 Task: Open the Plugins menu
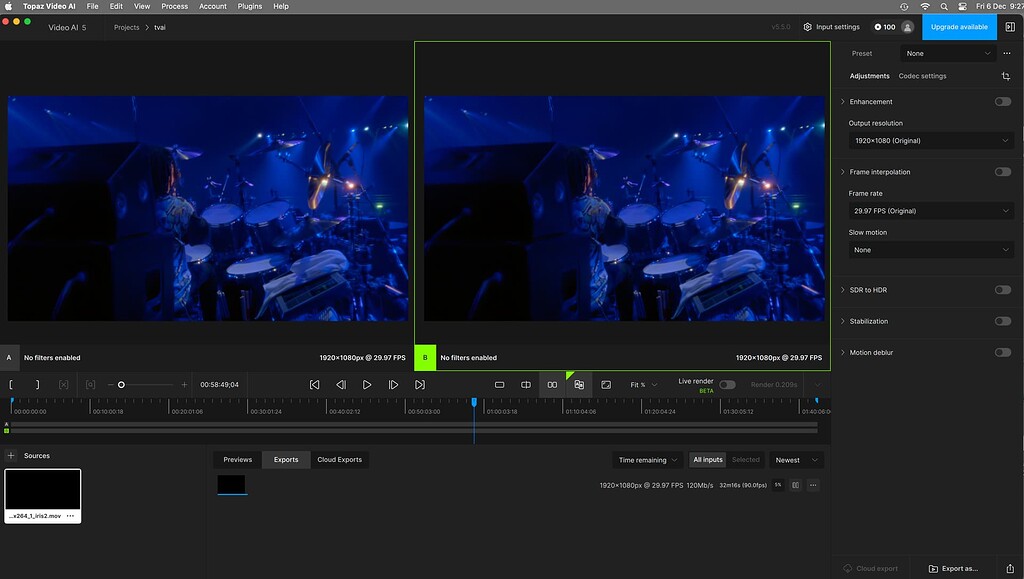pyautogui.click(x=249, y=6)
